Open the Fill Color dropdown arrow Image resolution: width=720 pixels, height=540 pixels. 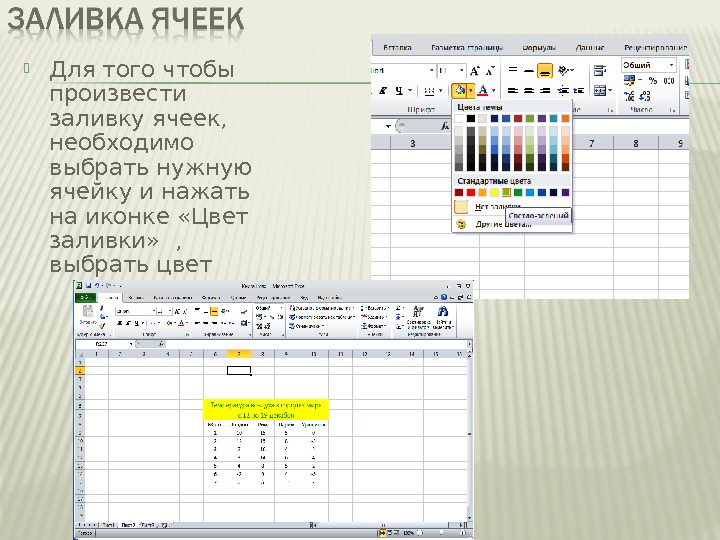[471, 90]
